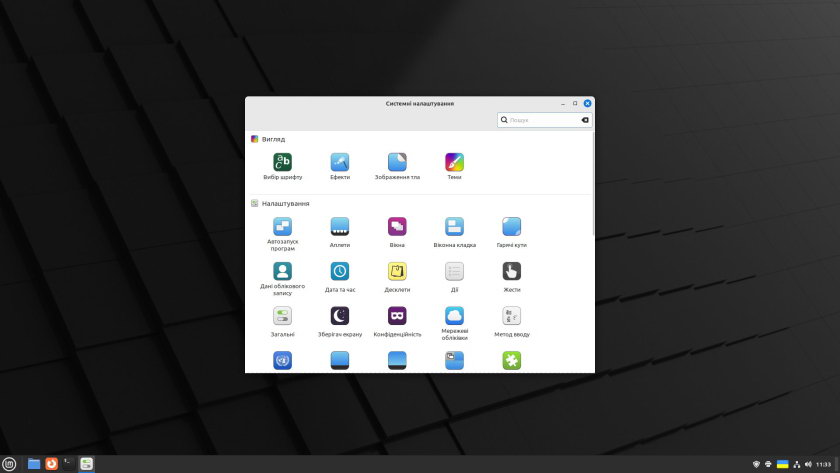Click the search field in System Settings
This screenshot has height=473, width=840.
(544, 120)
